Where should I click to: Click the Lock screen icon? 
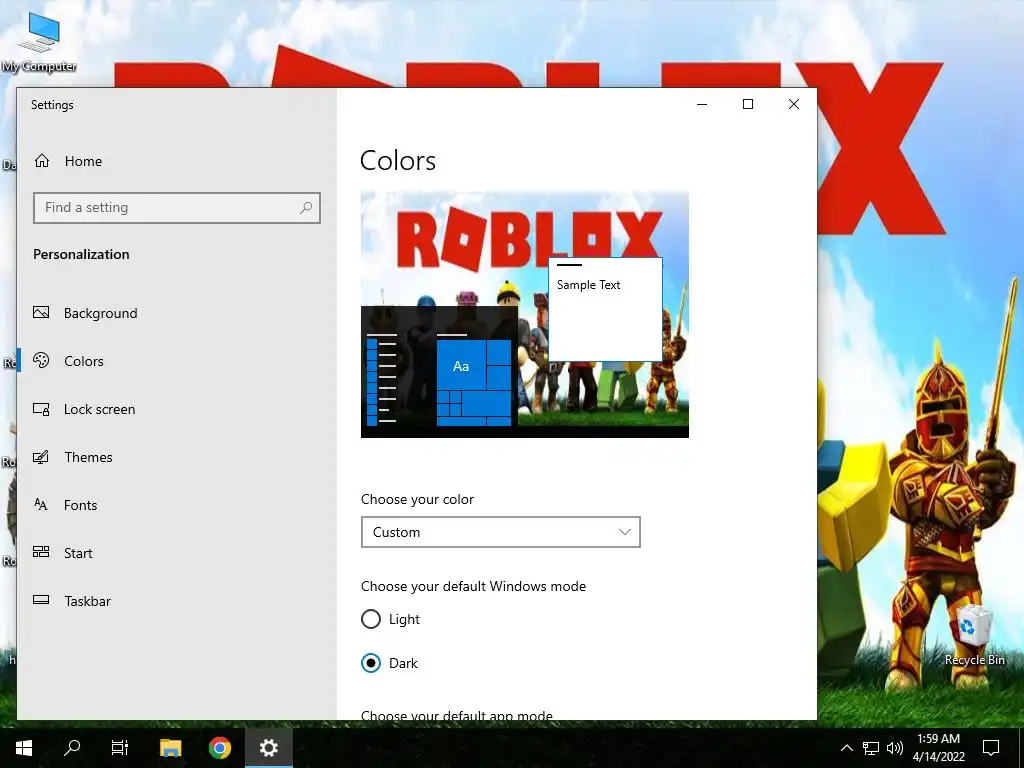click(41, 409)
